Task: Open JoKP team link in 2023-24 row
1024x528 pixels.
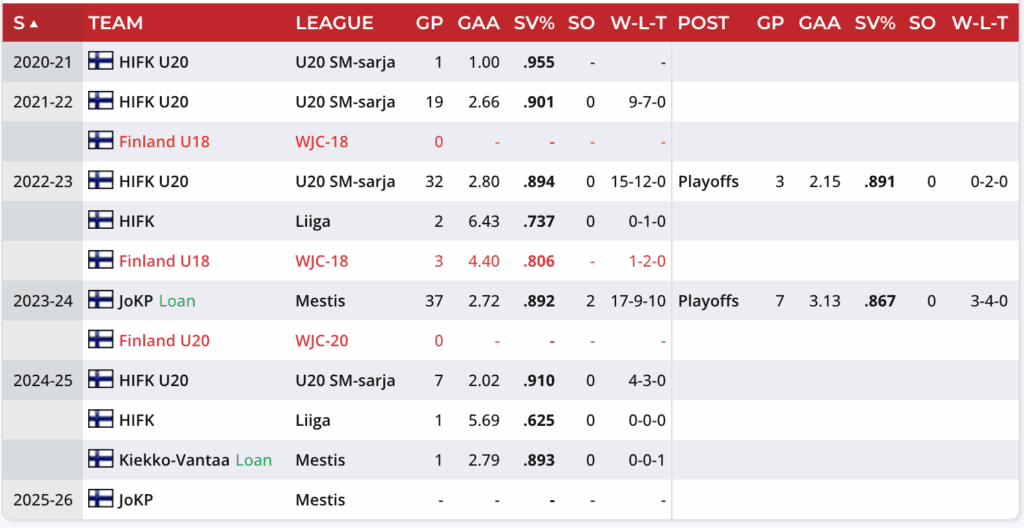Action: 136,300
